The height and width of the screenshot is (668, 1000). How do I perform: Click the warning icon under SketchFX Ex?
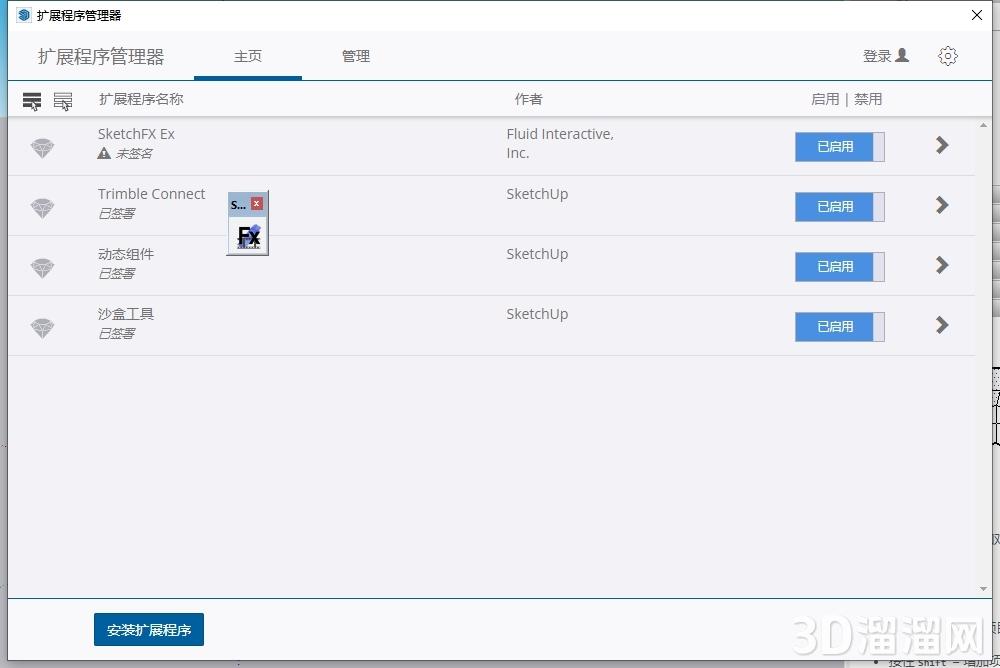point(104,153)
